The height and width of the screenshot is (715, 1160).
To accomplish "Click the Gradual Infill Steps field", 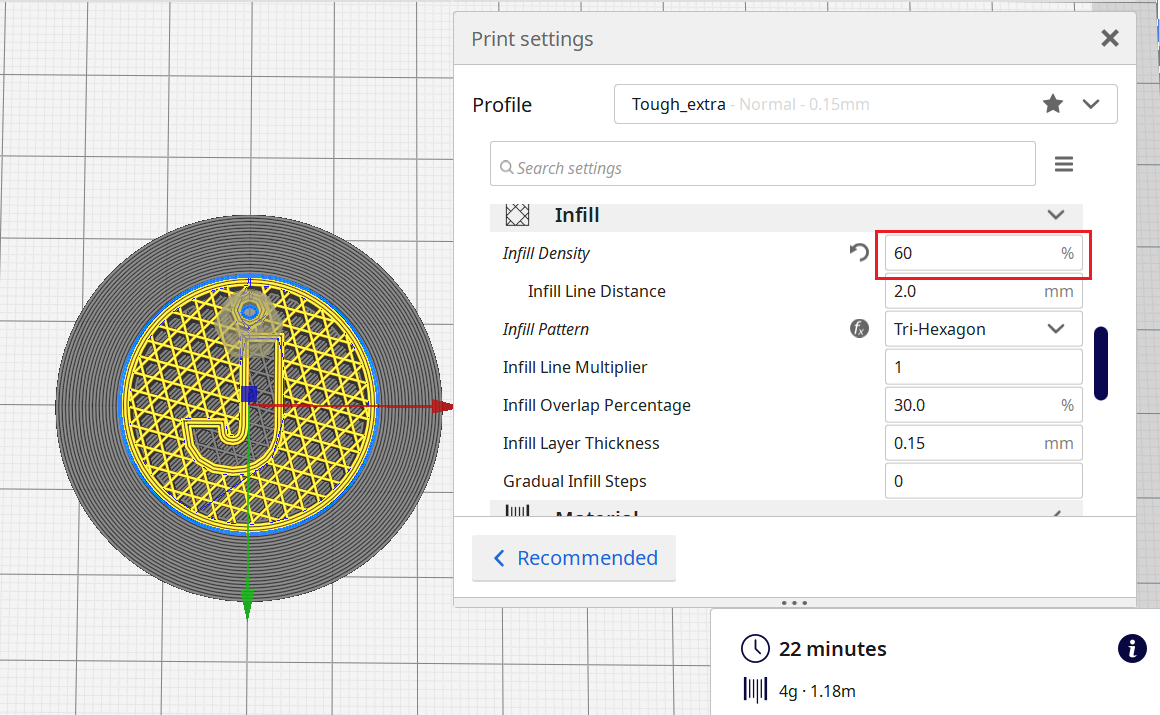I will [x=983, y=481].
